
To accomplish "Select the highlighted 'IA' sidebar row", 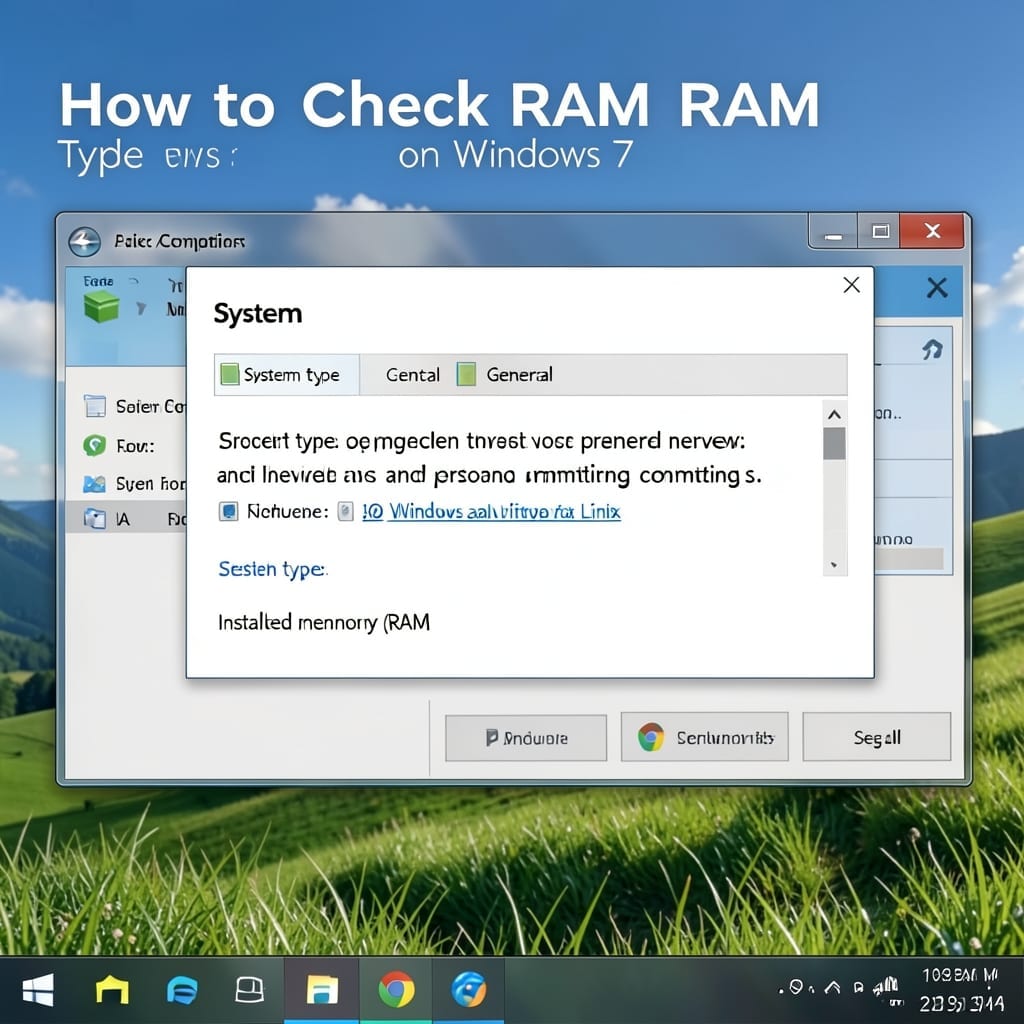I will [127, 519].
